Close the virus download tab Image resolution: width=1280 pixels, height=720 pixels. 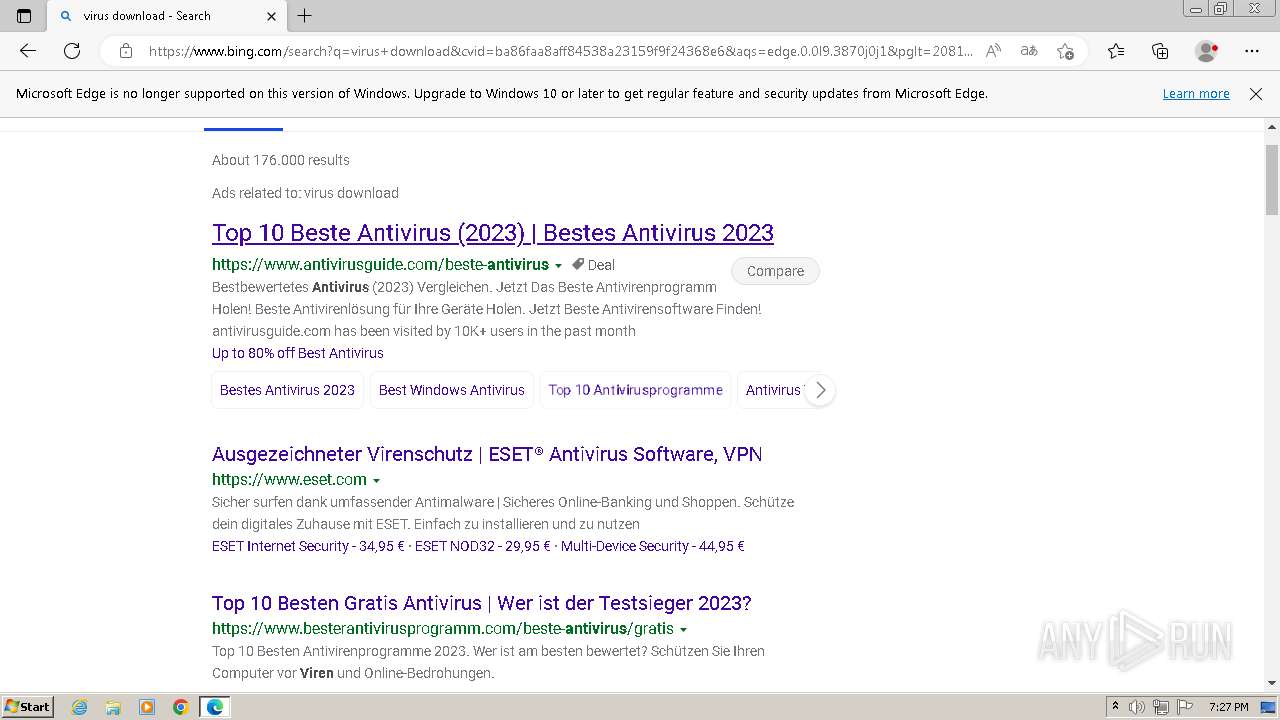pyautogui.click(x=271, y=16)
